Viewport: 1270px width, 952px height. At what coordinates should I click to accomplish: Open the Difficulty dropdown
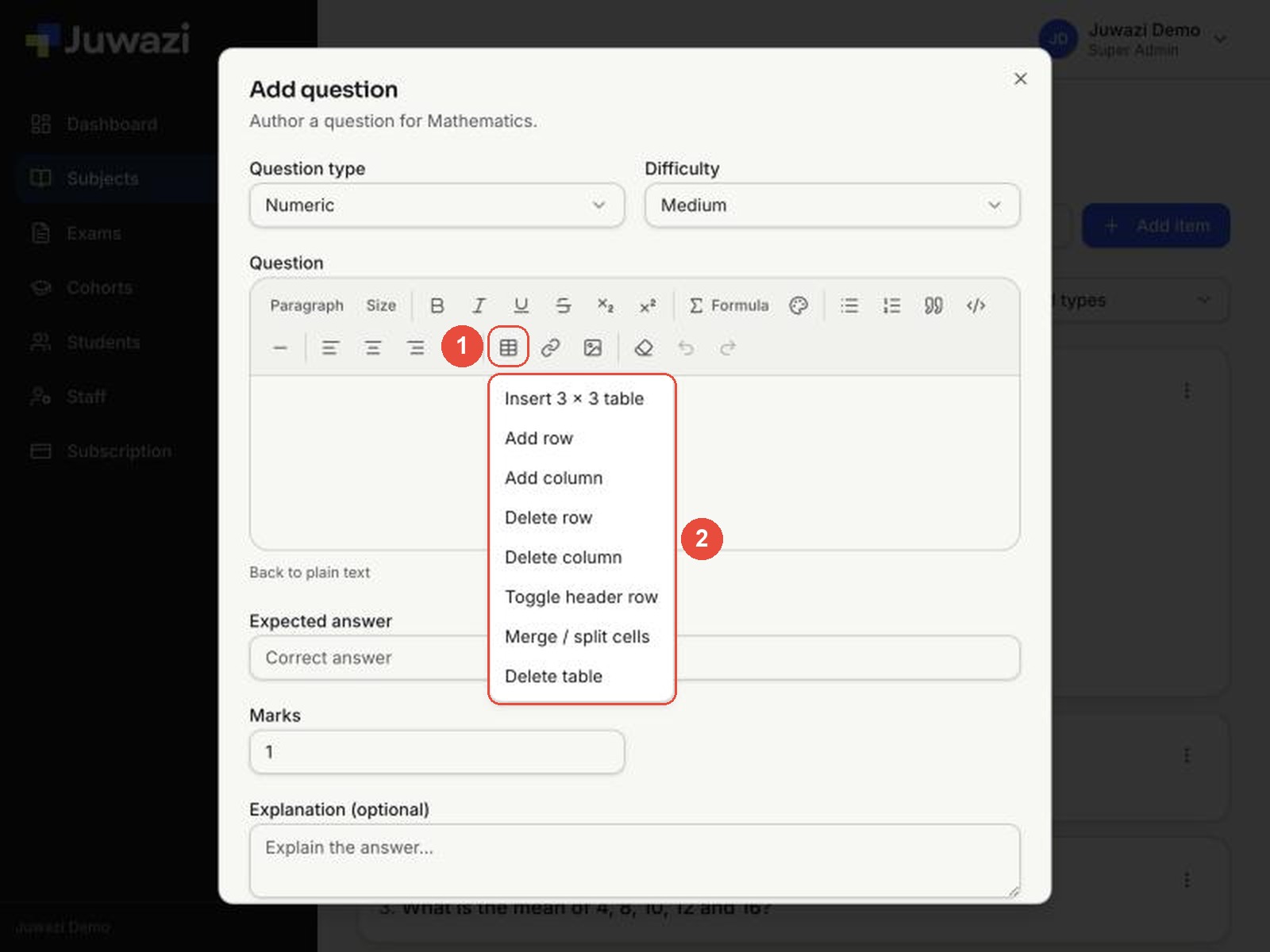(832, 205)
